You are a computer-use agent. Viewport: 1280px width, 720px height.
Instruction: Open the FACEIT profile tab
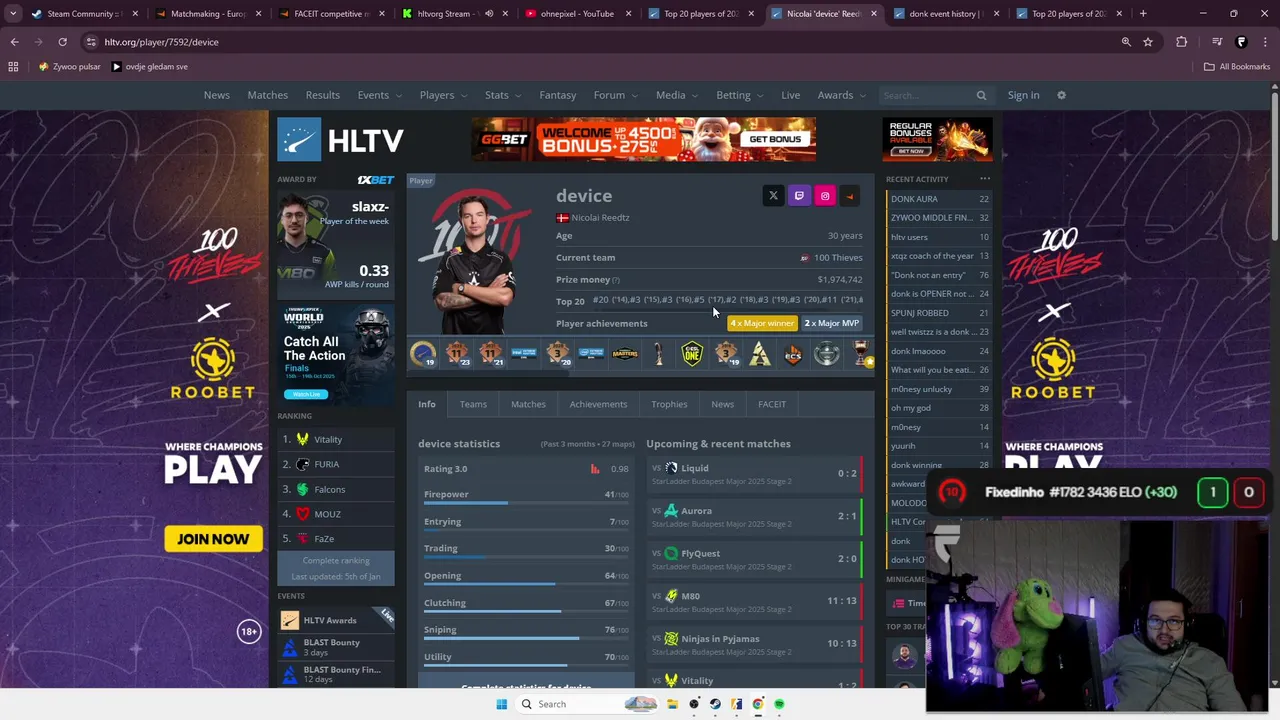pos(772,404)
